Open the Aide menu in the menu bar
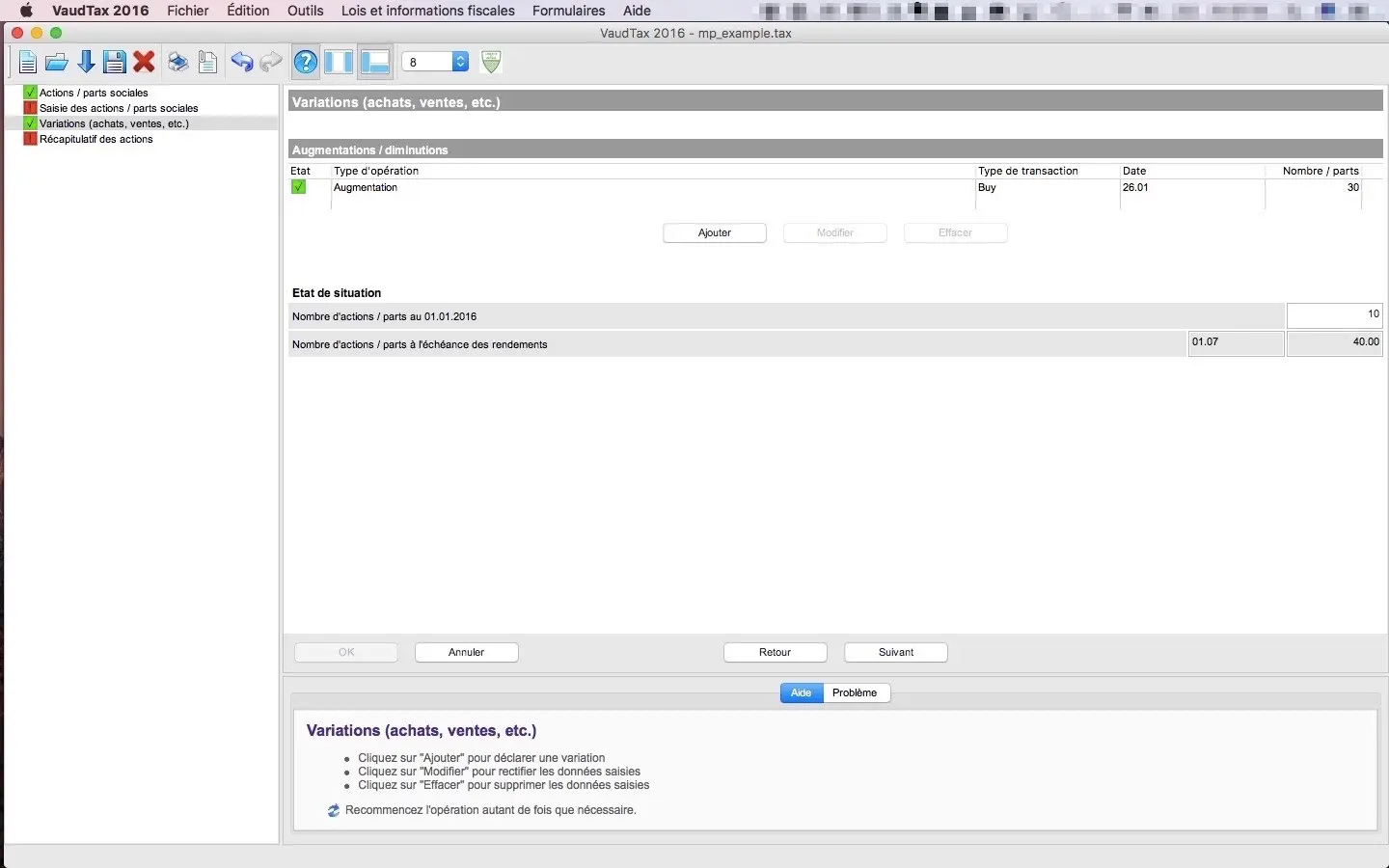 pyautogui.click(x=637, y=11)
